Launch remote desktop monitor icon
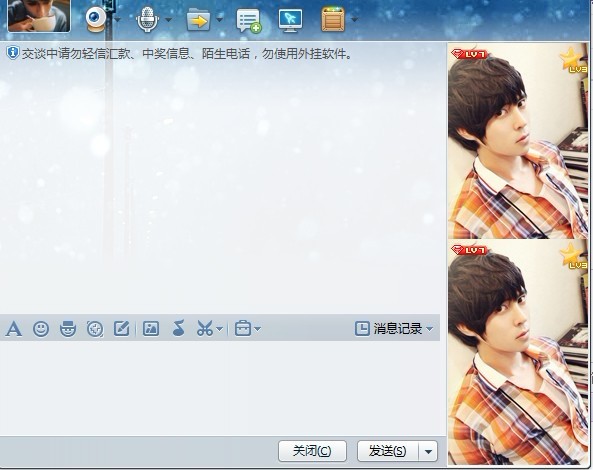This screenshot has width=593, height=470. [x=290, y=20]
